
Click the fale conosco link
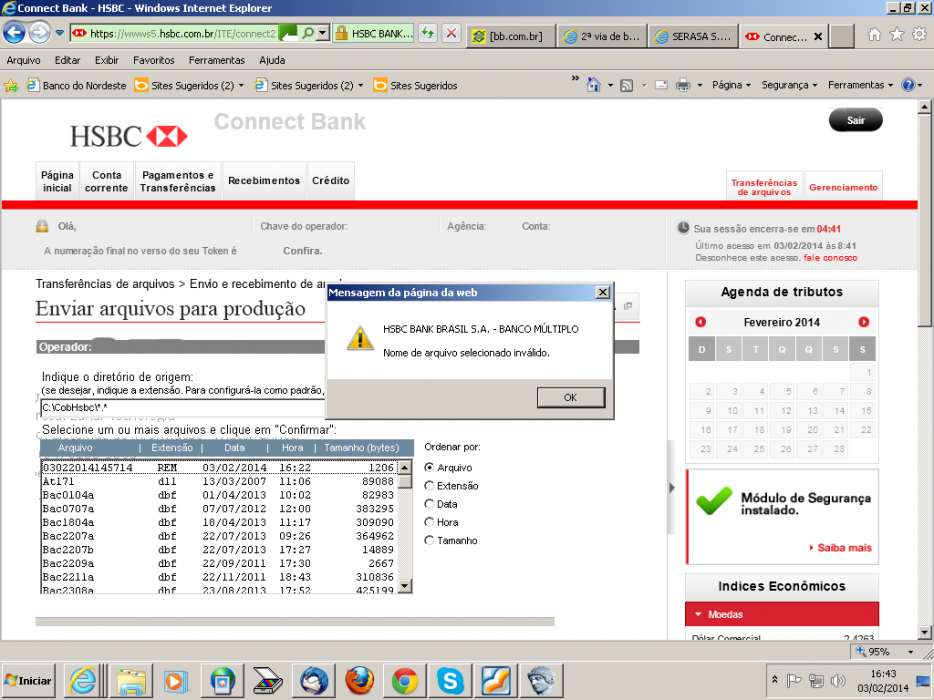point(830,258)
